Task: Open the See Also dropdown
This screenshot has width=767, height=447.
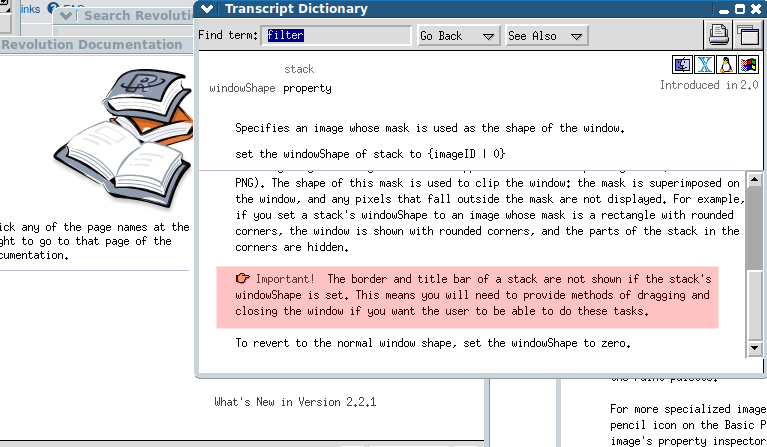Action: click(546, 36)
